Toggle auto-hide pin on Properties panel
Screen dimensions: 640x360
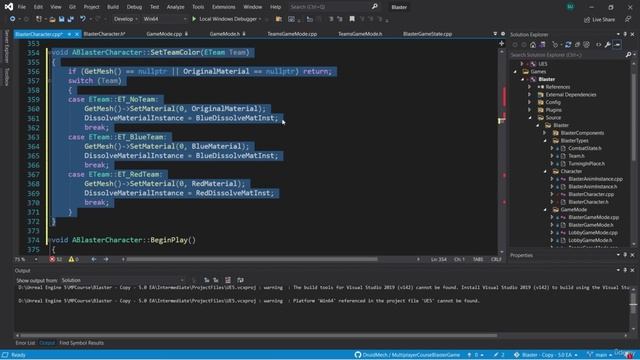tap(625, 255)
